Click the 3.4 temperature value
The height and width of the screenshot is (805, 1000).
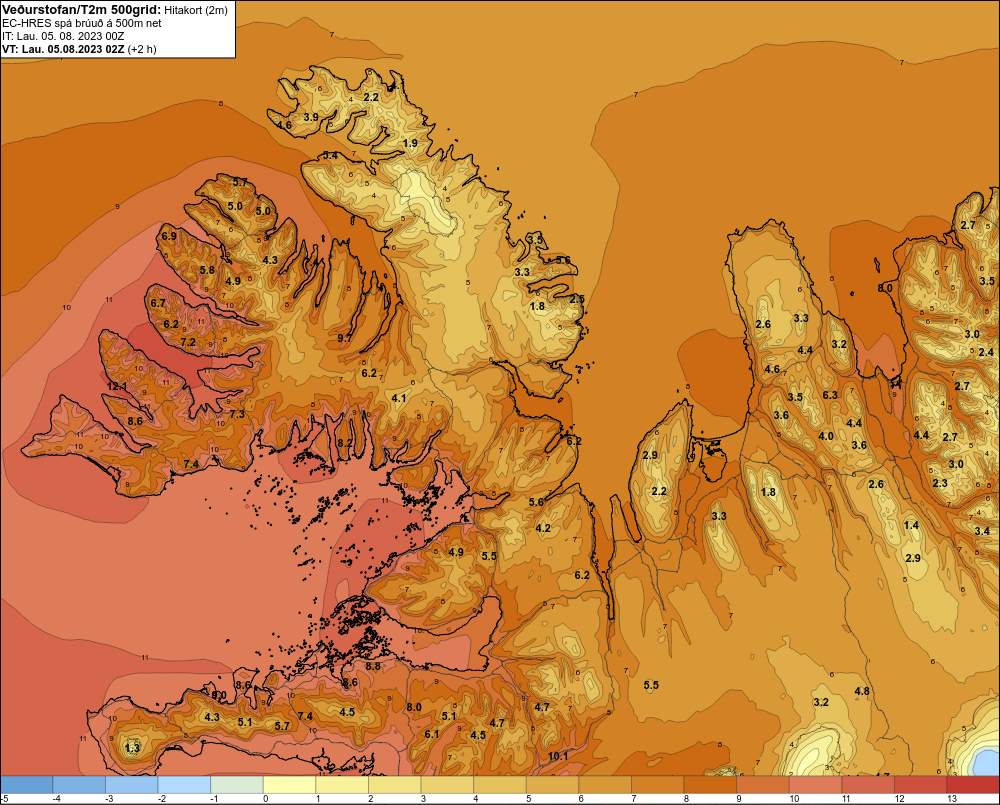[982, 531]
